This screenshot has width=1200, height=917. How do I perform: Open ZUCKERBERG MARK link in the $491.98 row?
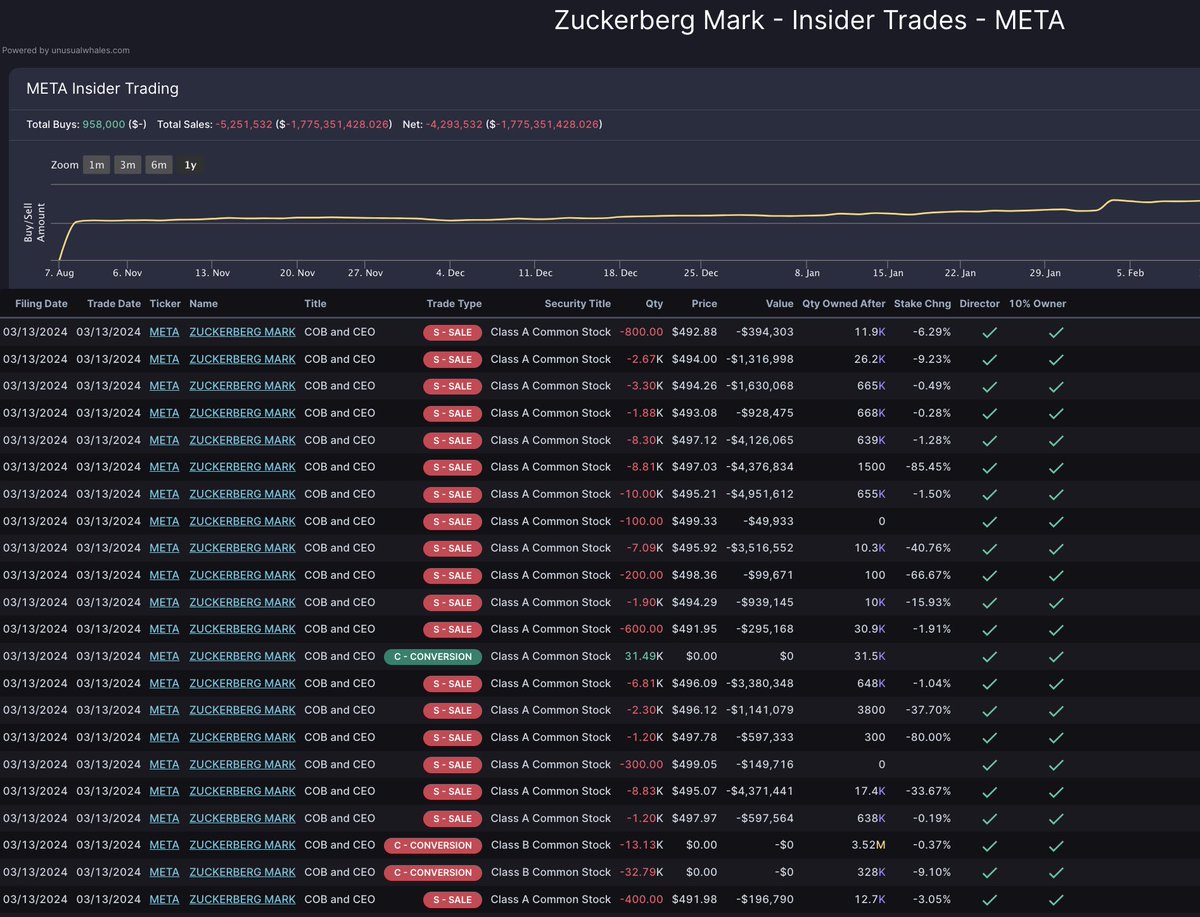[242, 899]
